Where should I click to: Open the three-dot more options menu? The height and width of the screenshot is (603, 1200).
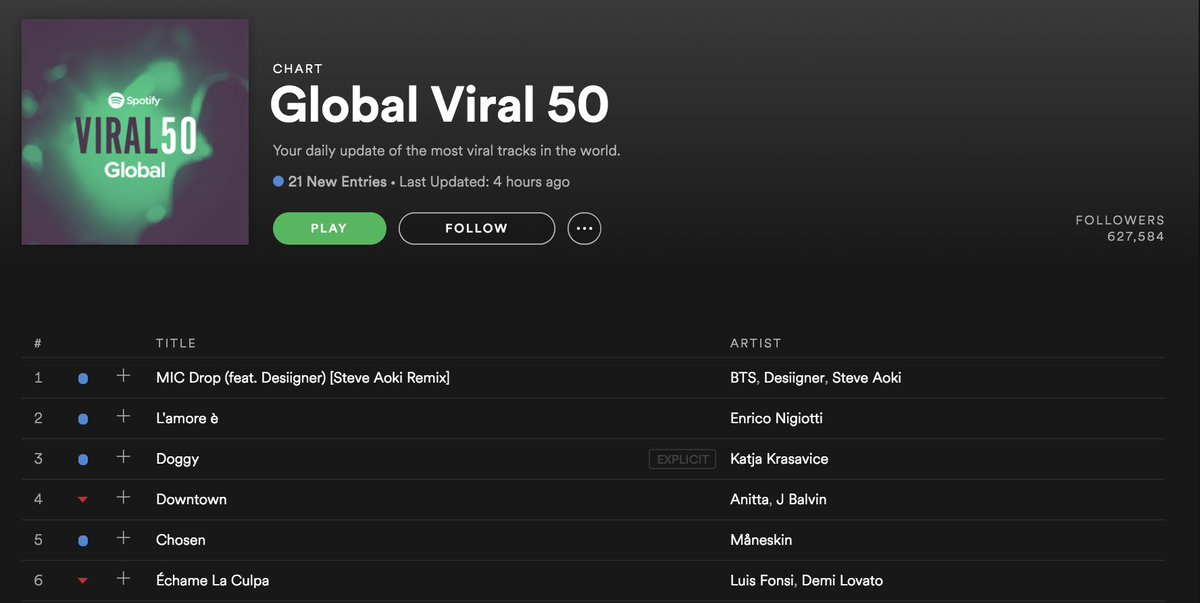[584, 228]
